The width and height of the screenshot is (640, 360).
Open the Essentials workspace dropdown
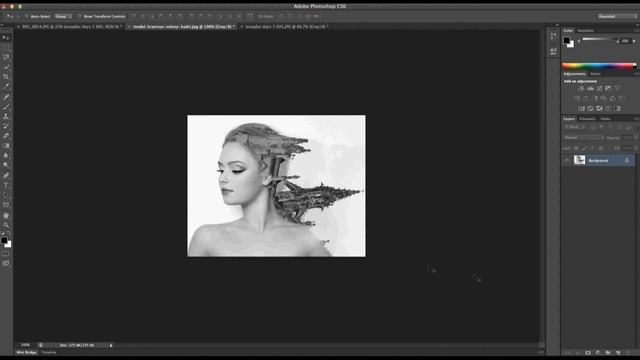[x=617, y=16]
